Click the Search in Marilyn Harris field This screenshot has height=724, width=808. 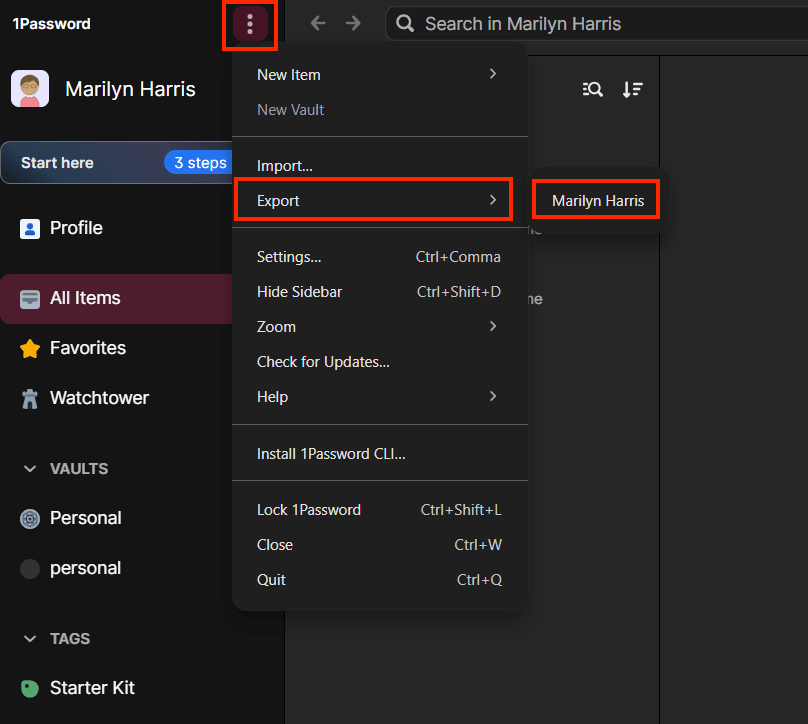click(597, 23)
